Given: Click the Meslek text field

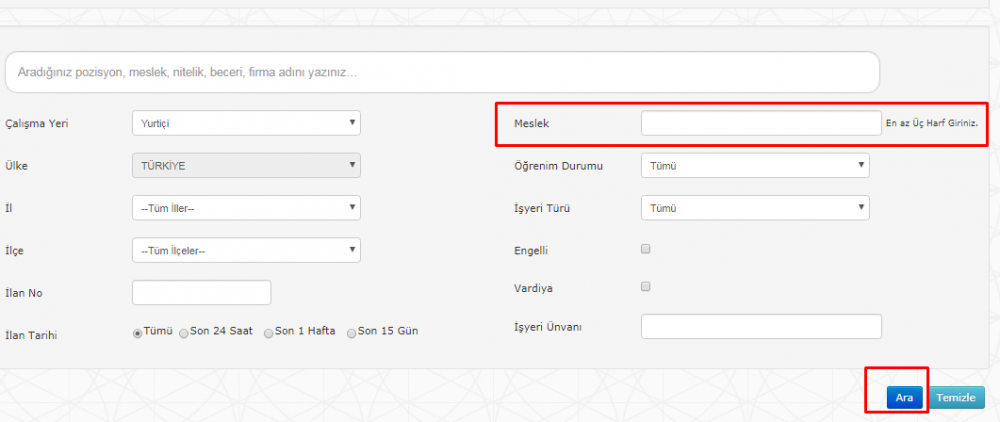Looking at the screenshot, I should 761,123.
